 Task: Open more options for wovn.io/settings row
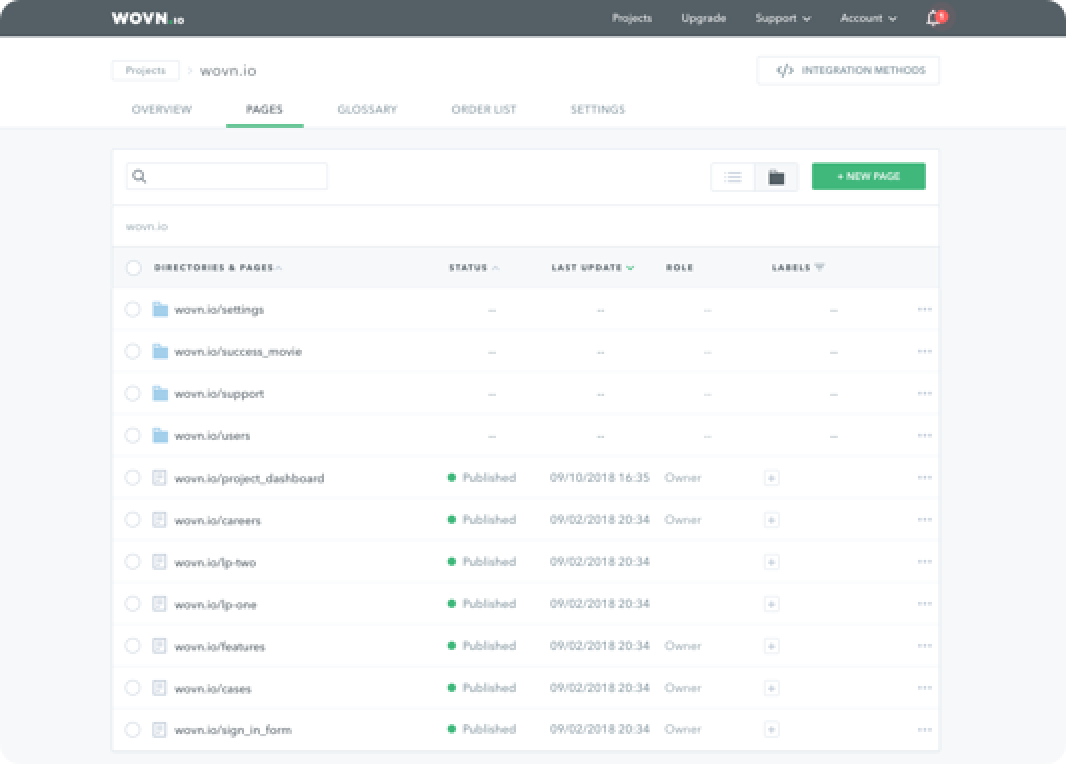924,310
